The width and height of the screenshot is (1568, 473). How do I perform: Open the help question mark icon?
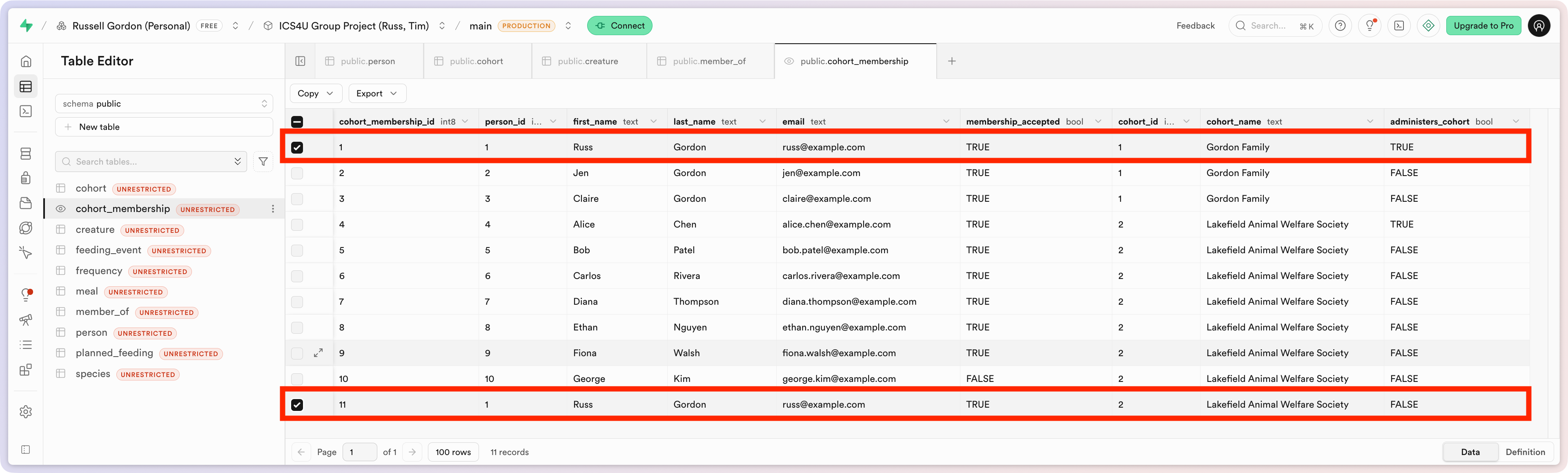point(1340,26)
